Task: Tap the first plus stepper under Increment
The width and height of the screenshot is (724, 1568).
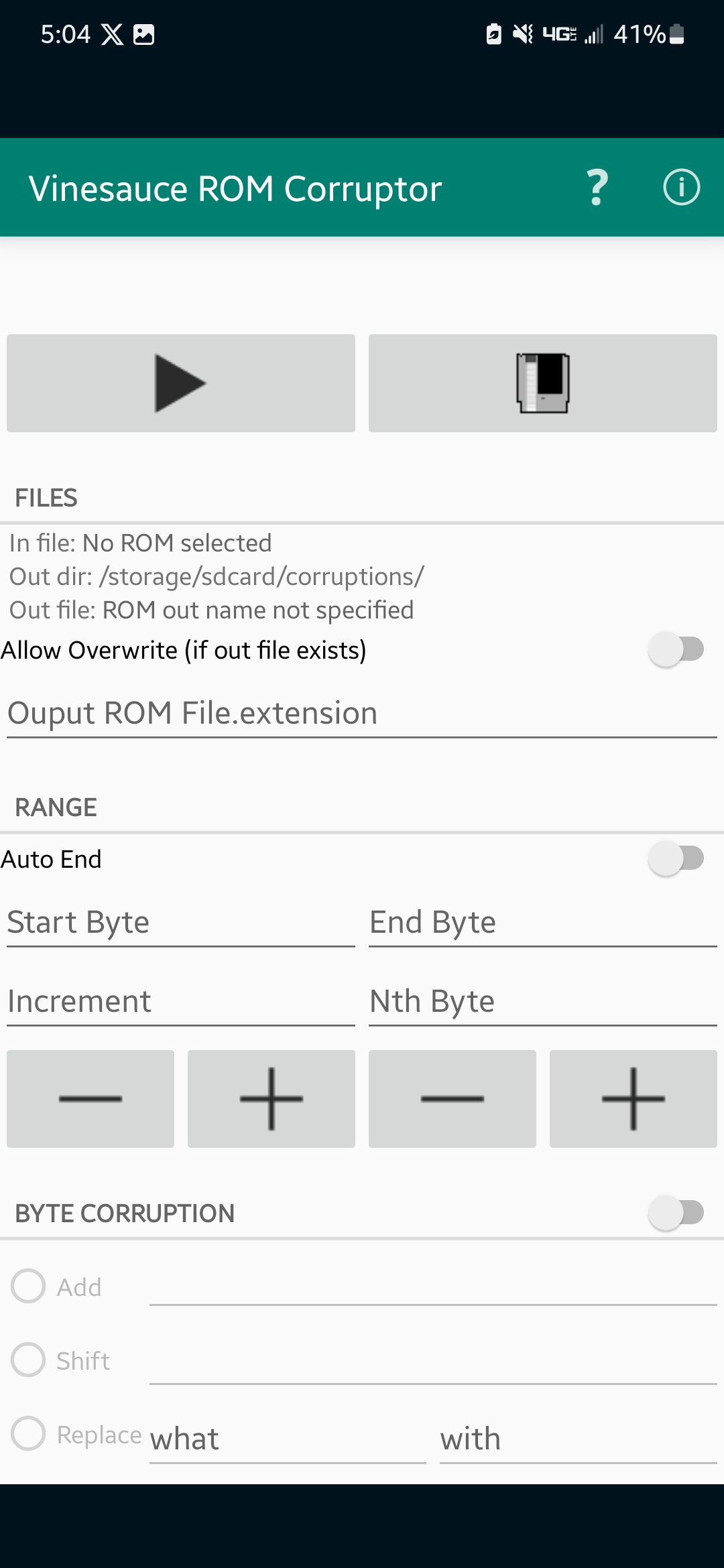Action: pos(271,1099)
